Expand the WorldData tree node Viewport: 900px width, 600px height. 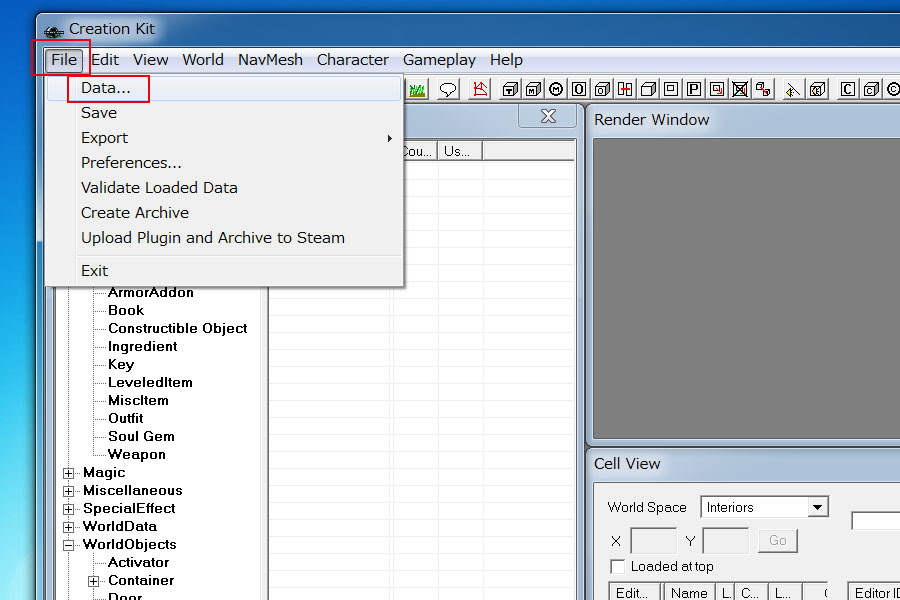[x=68, y=527]
